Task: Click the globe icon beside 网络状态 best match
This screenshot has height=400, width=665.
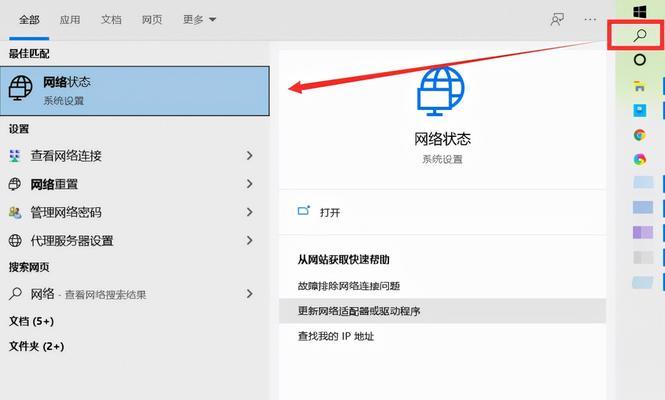Action: click(20, 88)
